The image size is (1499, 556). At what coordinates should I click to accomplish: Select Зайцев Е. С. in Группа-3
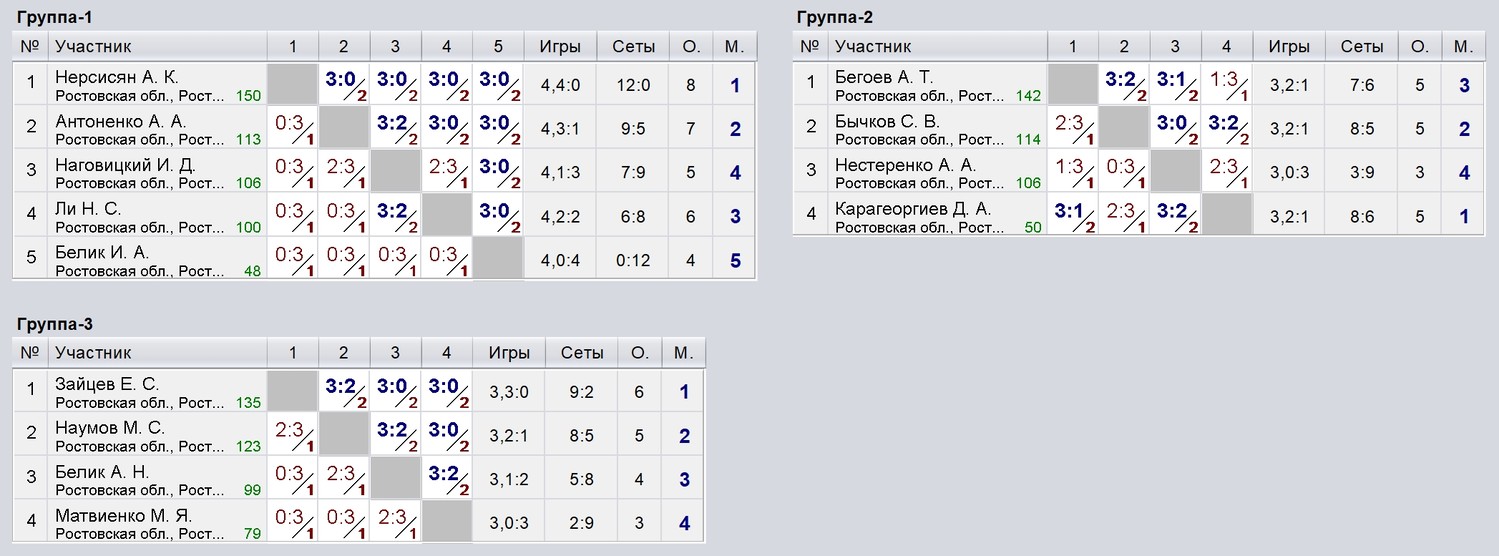point(107,384)
